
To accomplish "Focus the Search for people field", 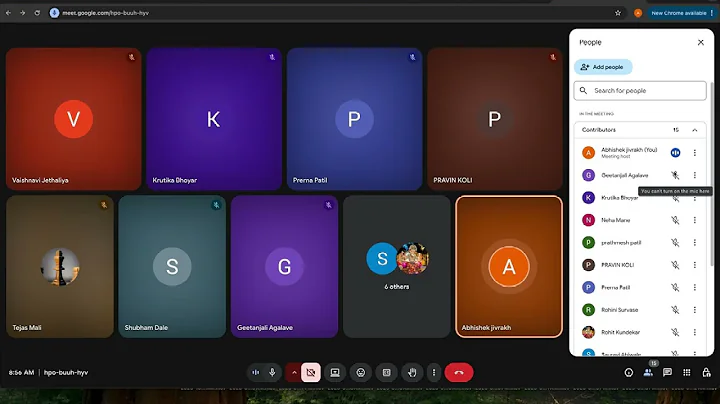I will tap(640, 91).
